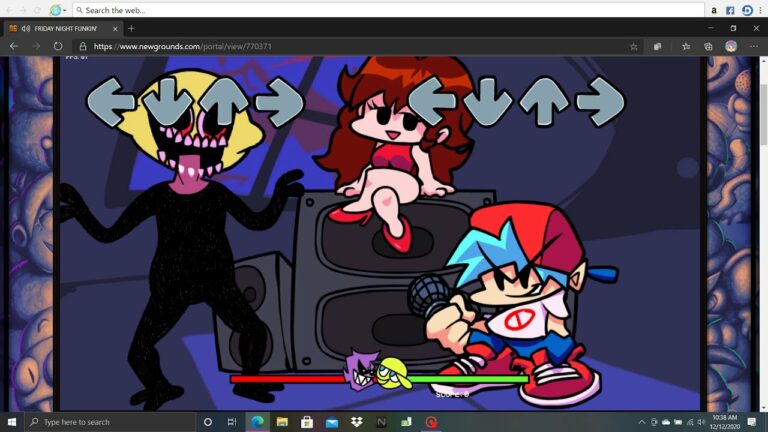The width and height of the screenshot is (768, 432).
Task: View site info via the padlock icon
Action: point(83,47)
